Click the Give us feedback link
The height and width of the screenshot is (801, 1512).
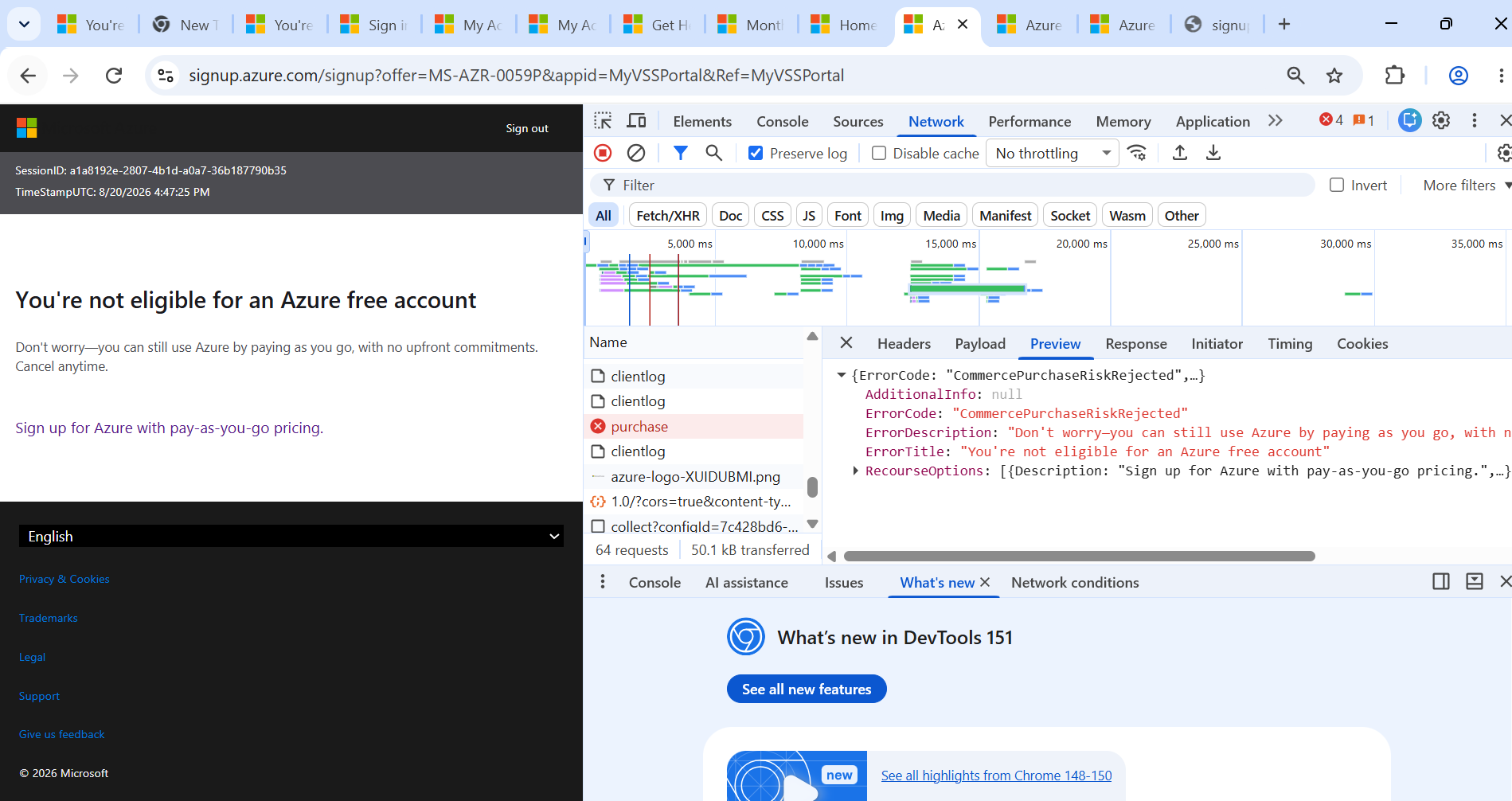coord(62,734)
